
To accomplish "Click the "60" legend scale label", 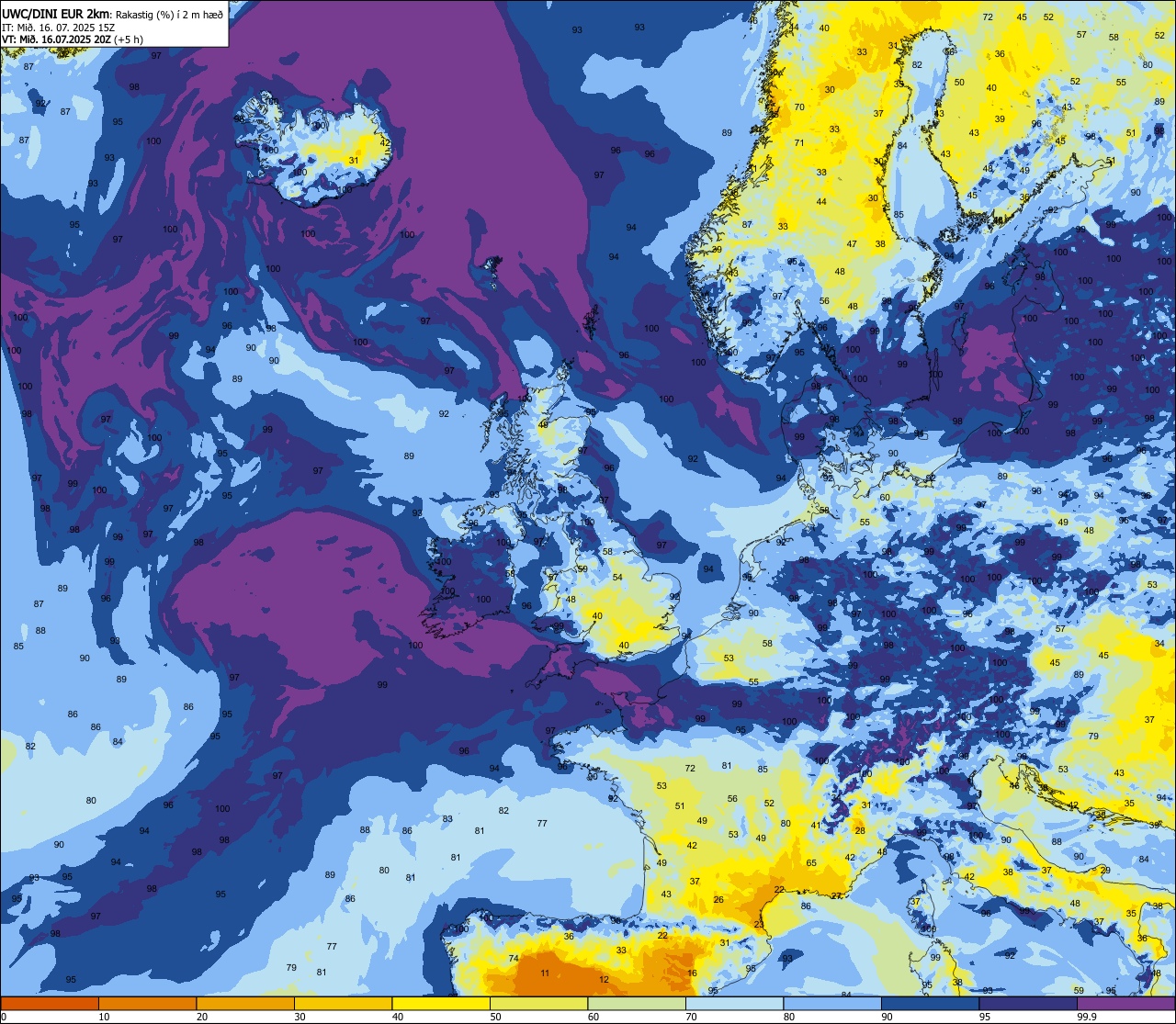I will tap(594, 1017).
